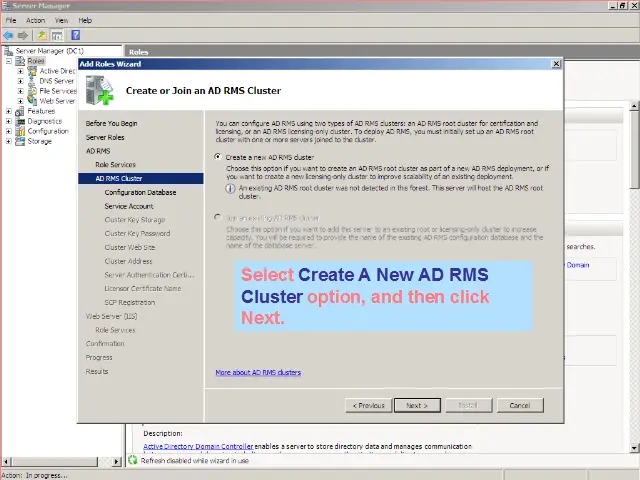
Task: Click the DNS Server role icon
Action: pyautogui.click(x=32, y=81)
